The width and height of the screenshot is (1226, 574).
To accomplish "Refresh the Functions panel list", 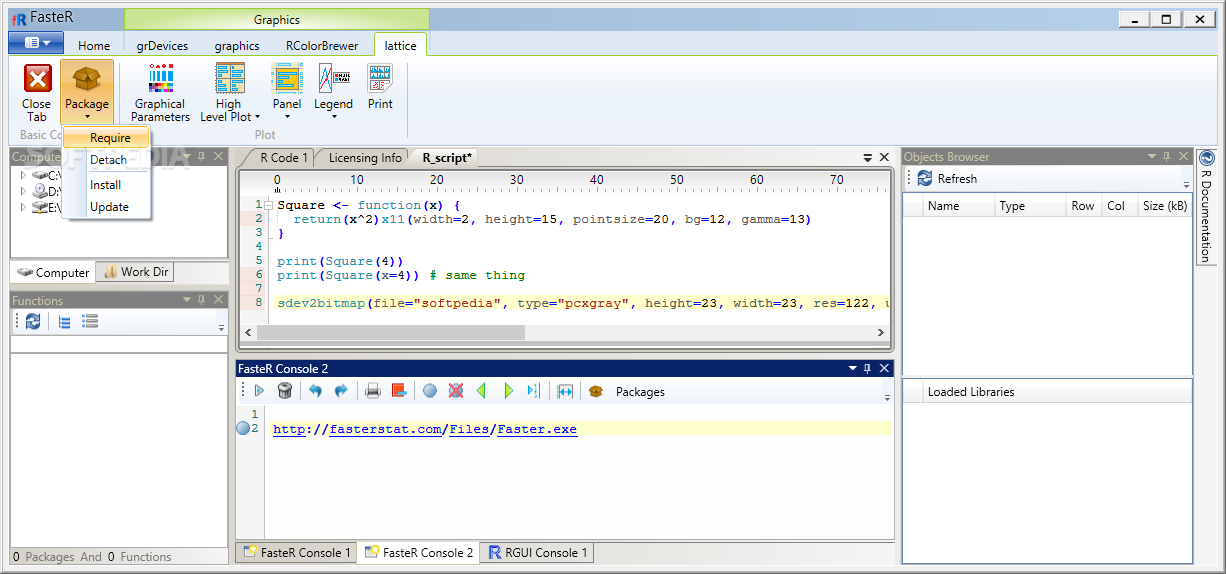I will point(34,322).
